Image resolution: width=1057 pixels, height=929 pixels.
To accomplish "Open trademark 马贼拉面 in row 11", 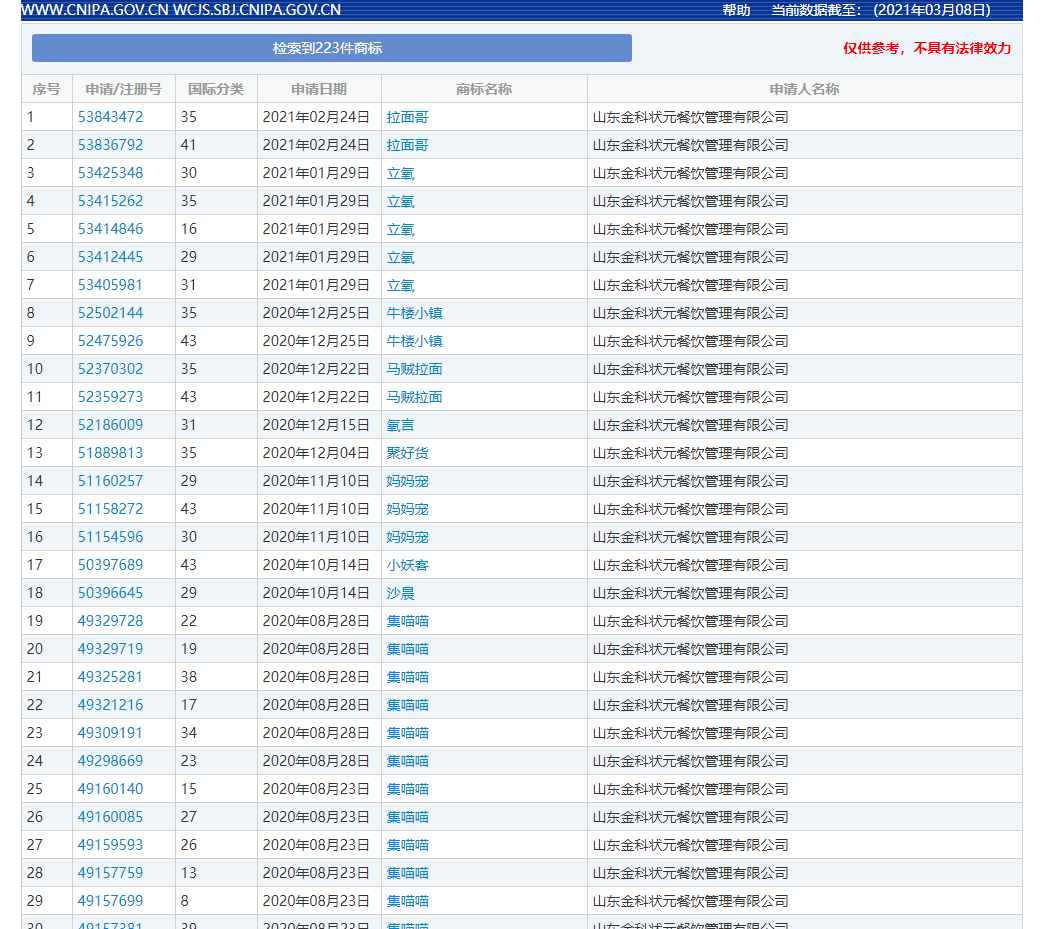I will click(415, 397).
